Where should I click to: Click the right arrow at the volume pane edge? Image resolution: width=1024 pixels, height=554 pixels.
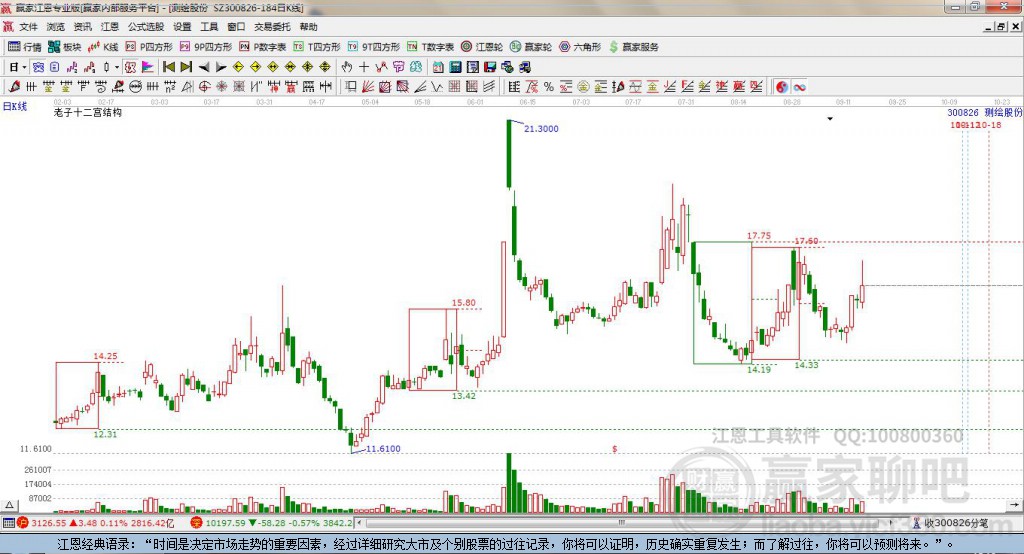1014,505
